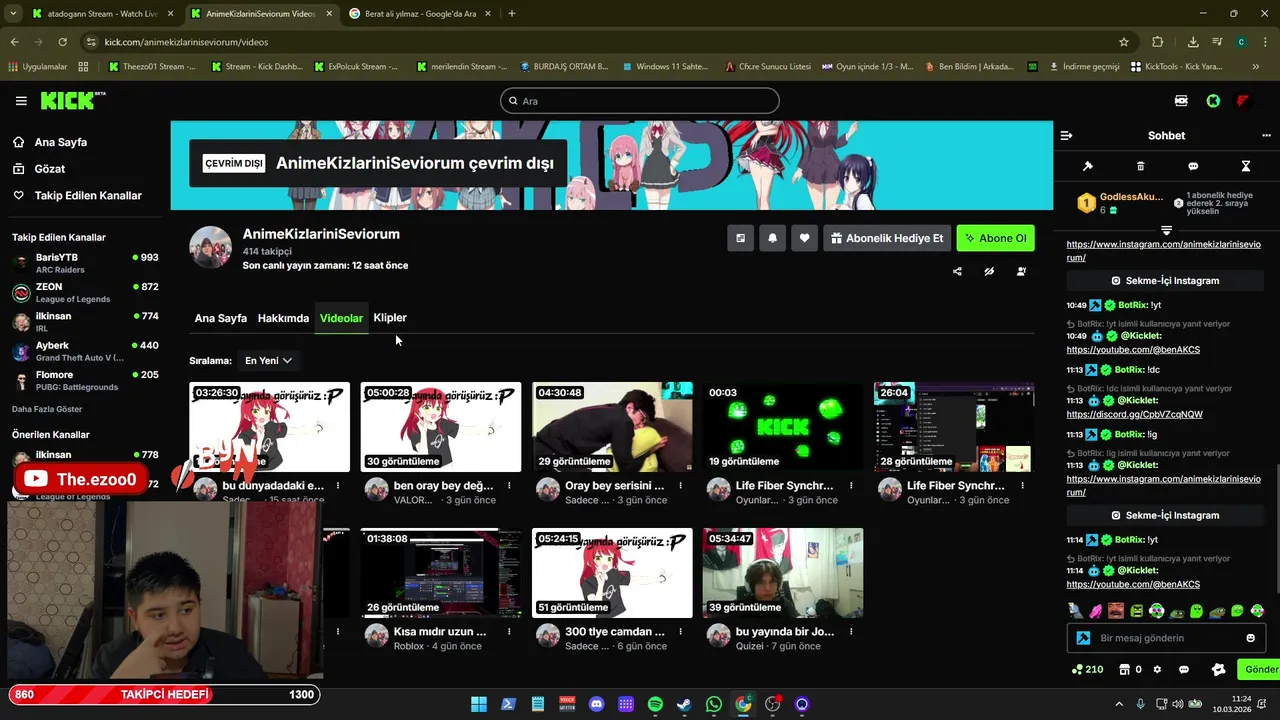Open the En Yeni sort dropdown
Image resolution: width=1280 pixels, height=720 pixels.
[268, 360]
